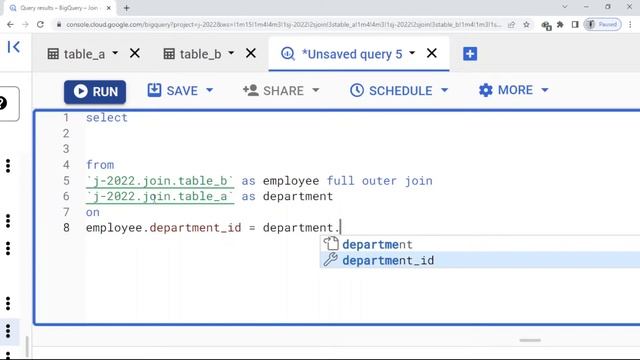Open the Paused profile button

pyautogui.click(x=602, y=24)
